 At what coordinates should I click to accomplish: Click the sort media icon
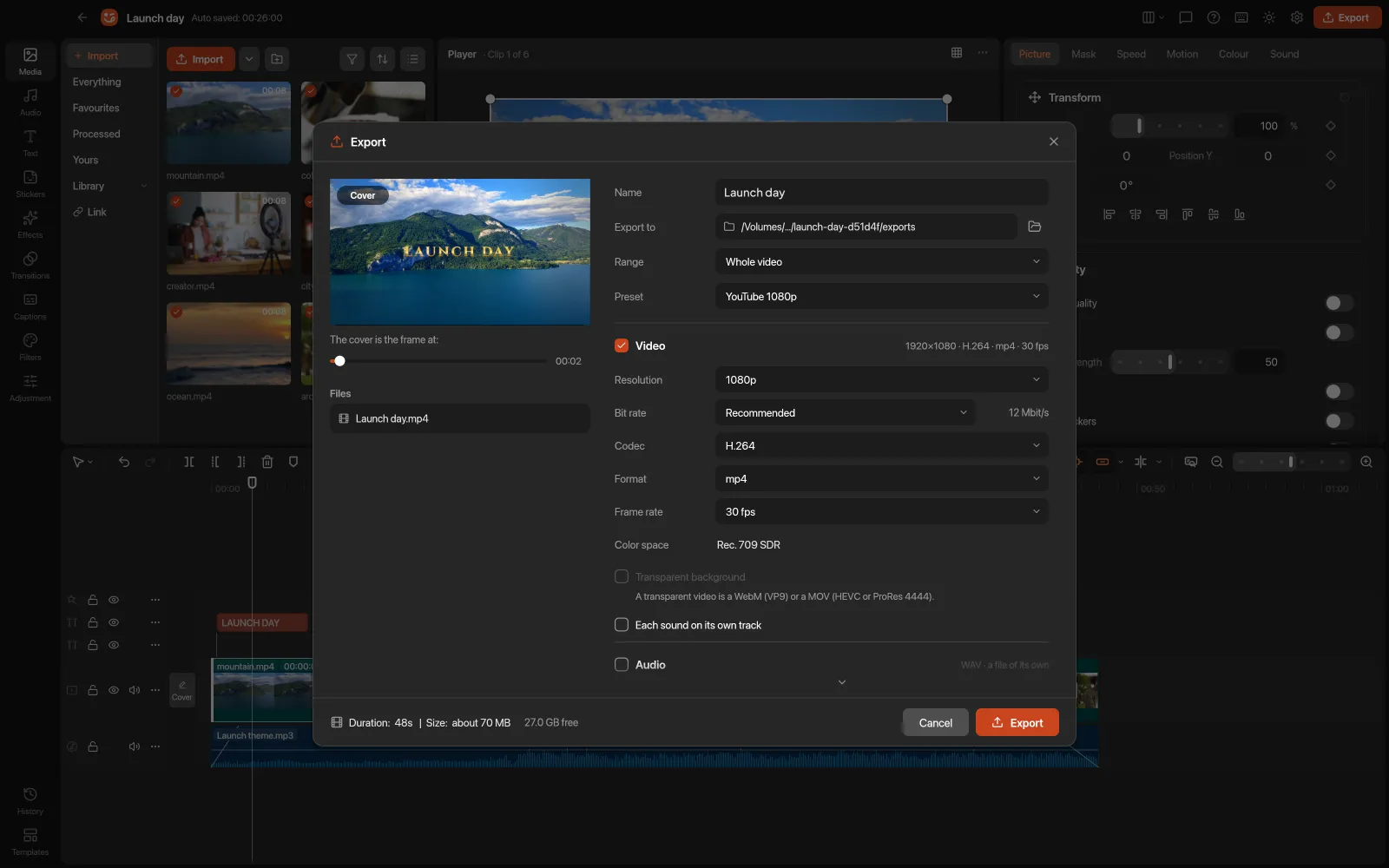(382, 59)
